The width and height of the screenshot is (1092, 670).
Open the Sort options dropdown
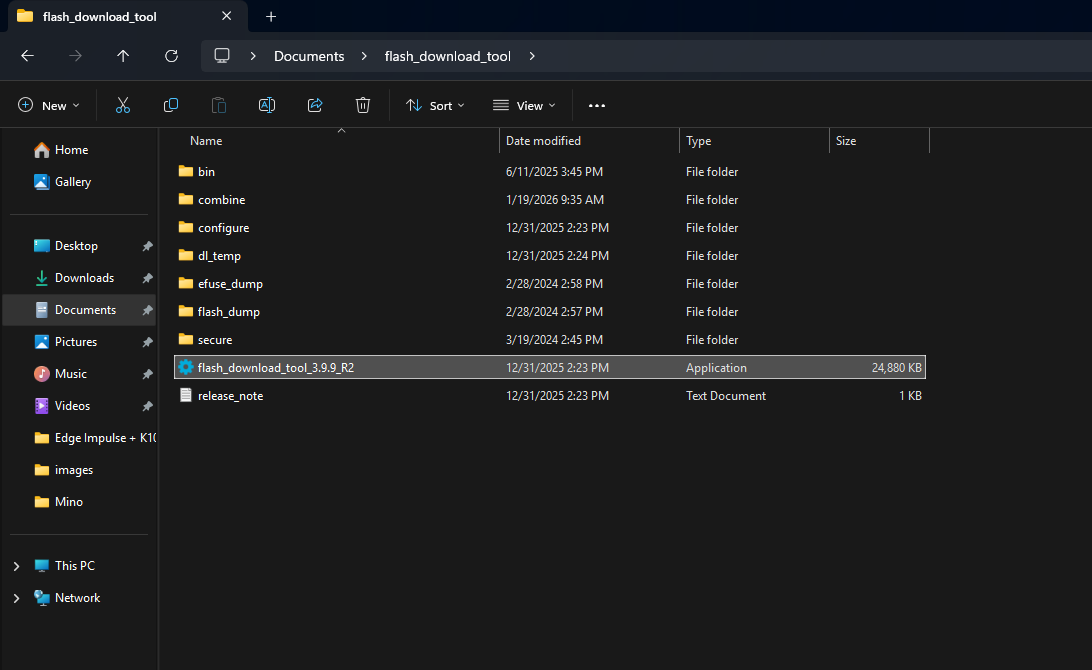pos(434,105)
